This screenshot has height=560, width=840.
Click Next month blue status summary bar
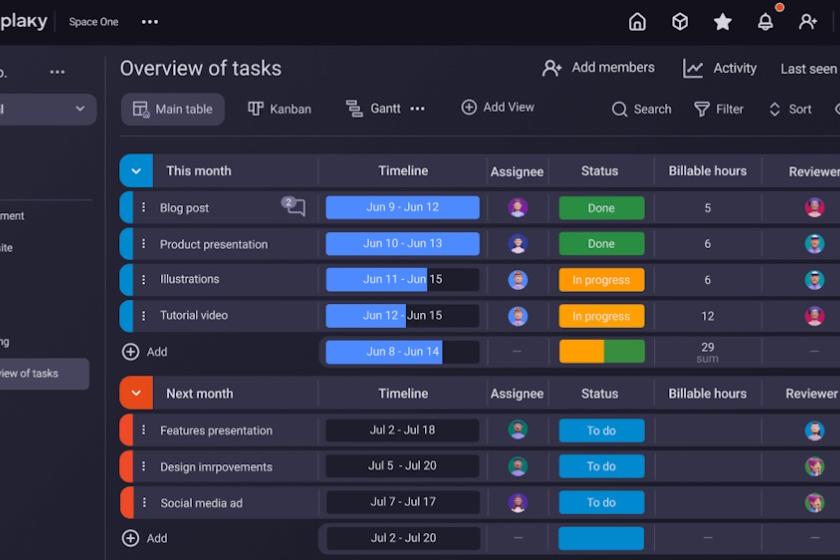click(602, 538)
